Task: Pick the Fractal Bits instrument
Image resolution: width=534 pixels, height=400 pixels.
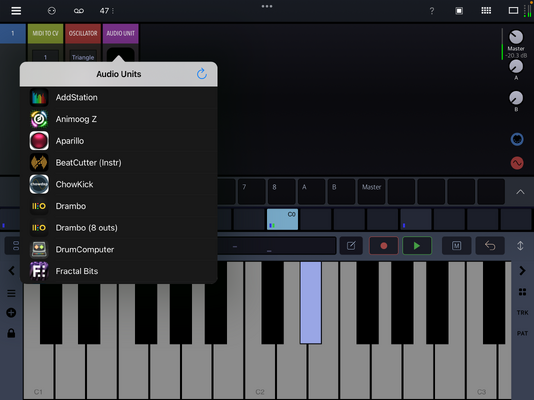Action: click(x=119, y=271)
